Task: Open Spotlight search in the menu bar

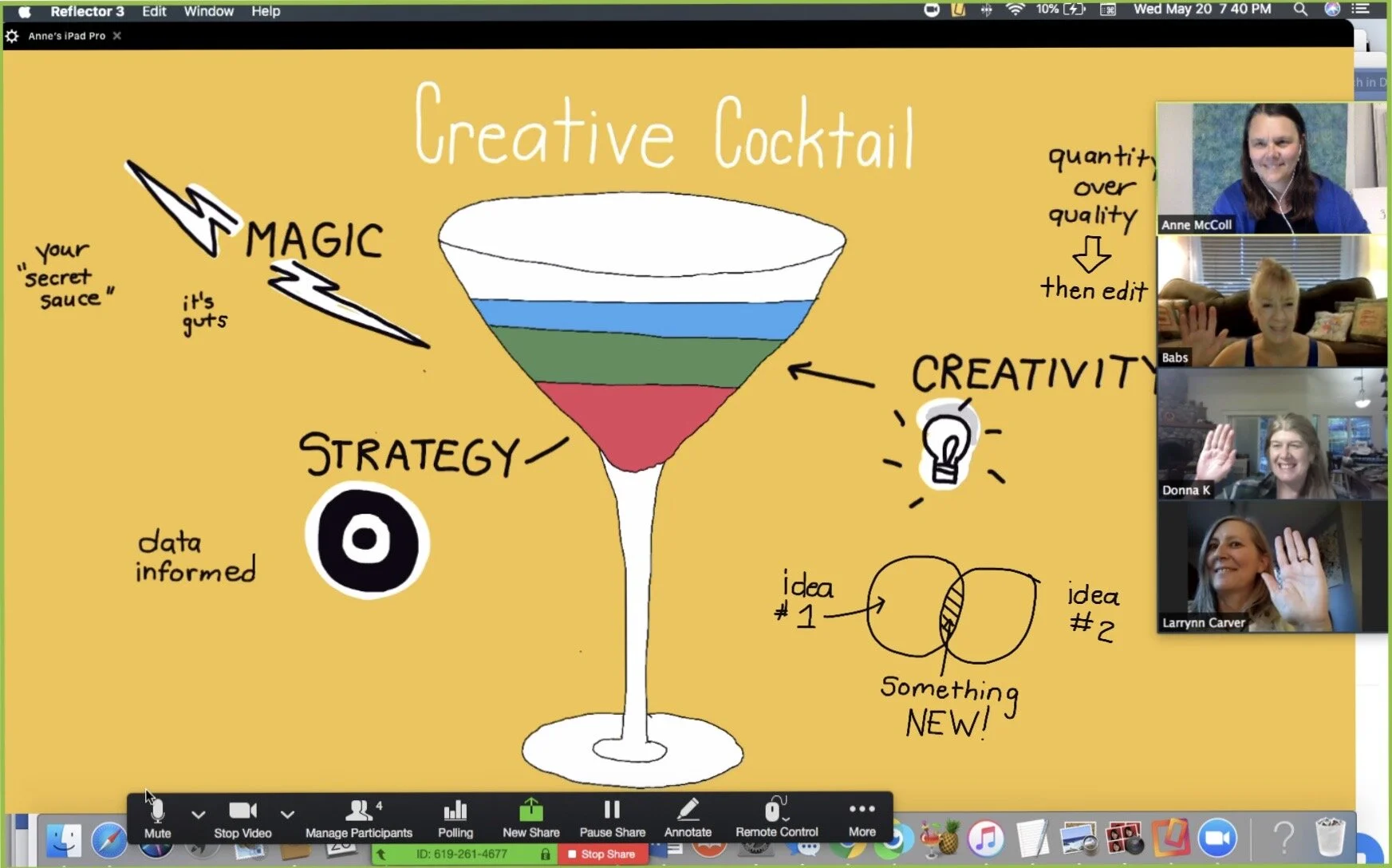Action: [1299, 10]
